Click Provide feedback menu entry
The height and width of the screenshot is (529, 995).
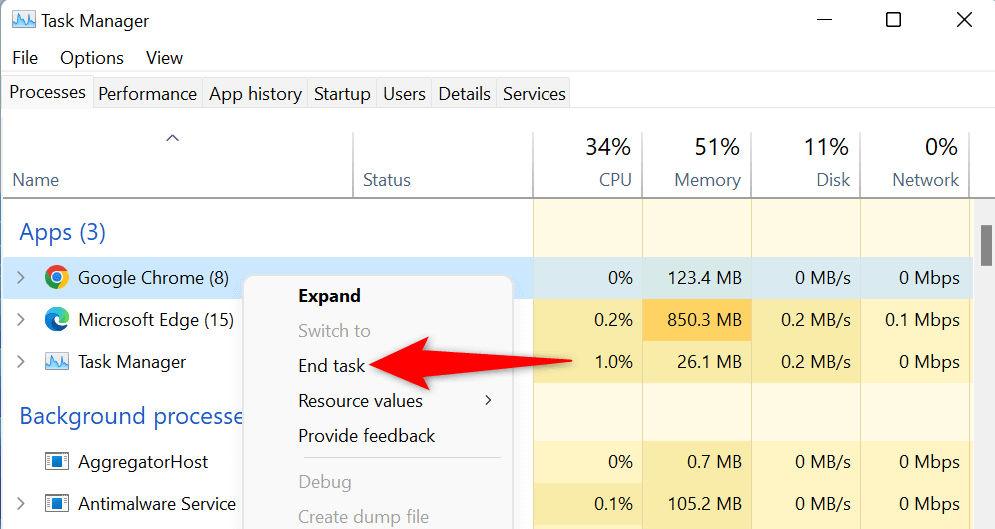coord(366,436)
